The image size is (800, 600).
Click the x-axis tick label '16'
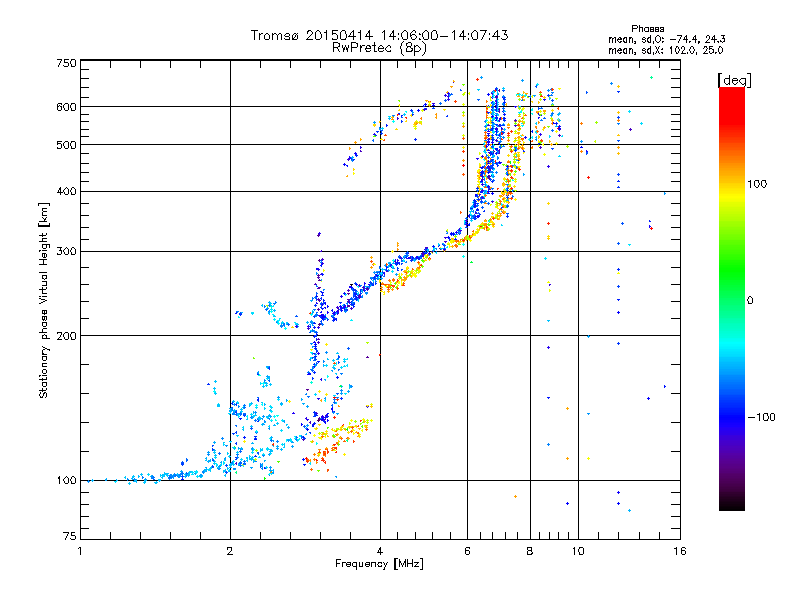coord(680,551)
